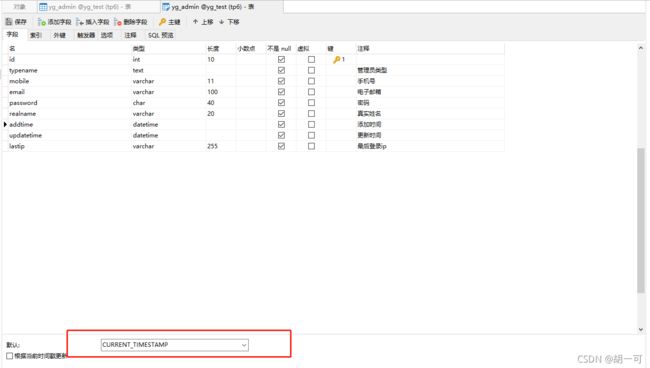Click design icon of active yg_admin tab
Image resolution: width=650 pixels, height=368 pixels.
point(166,7)
